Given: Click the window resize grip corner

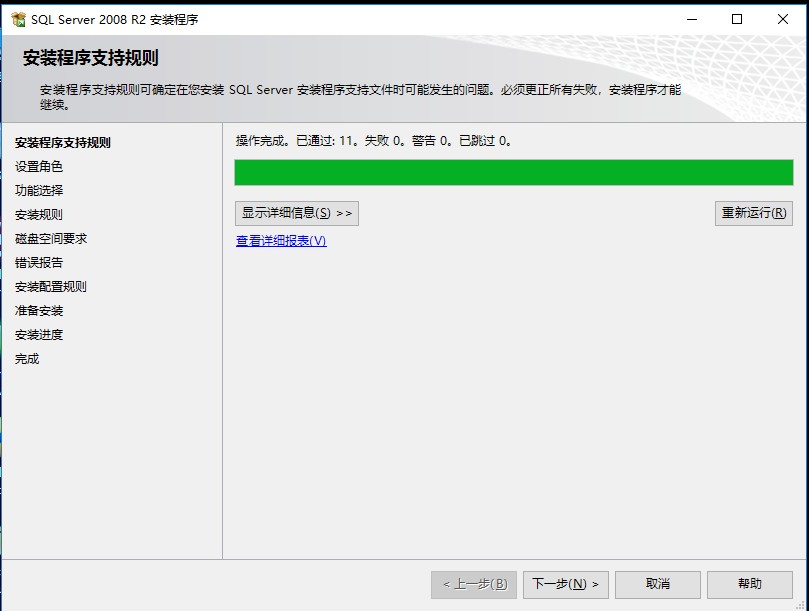Looking at the screenshot, I should click(800, 606).
